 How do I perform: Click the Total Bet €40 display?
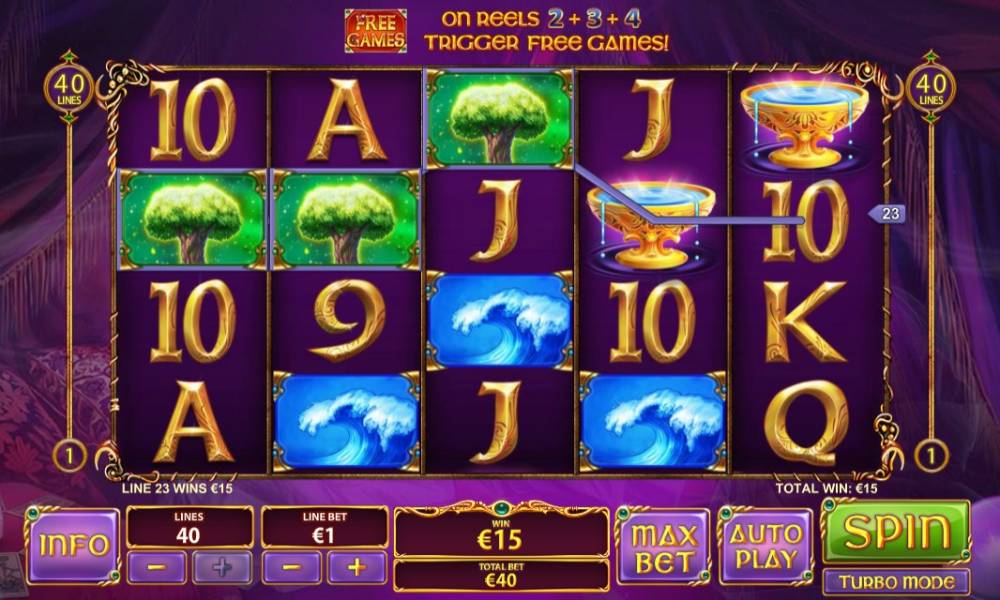point(501,575)
